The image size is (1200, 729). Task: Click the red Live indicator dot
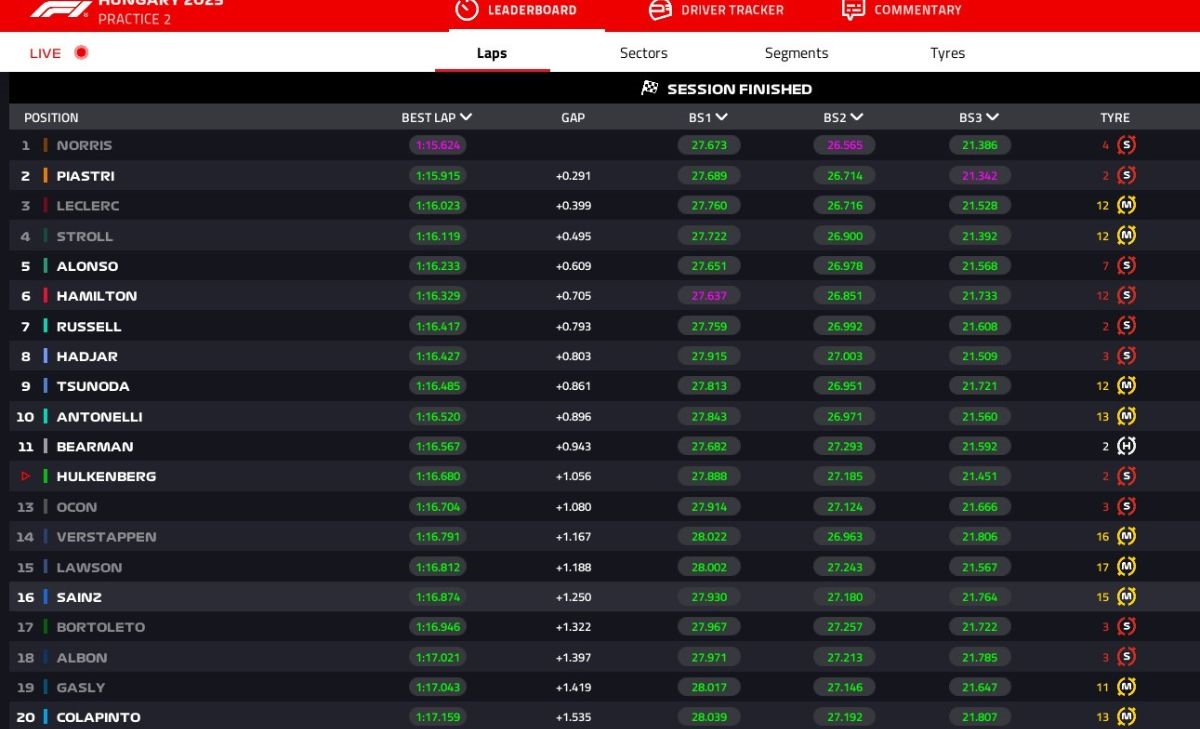pos(81,53)
